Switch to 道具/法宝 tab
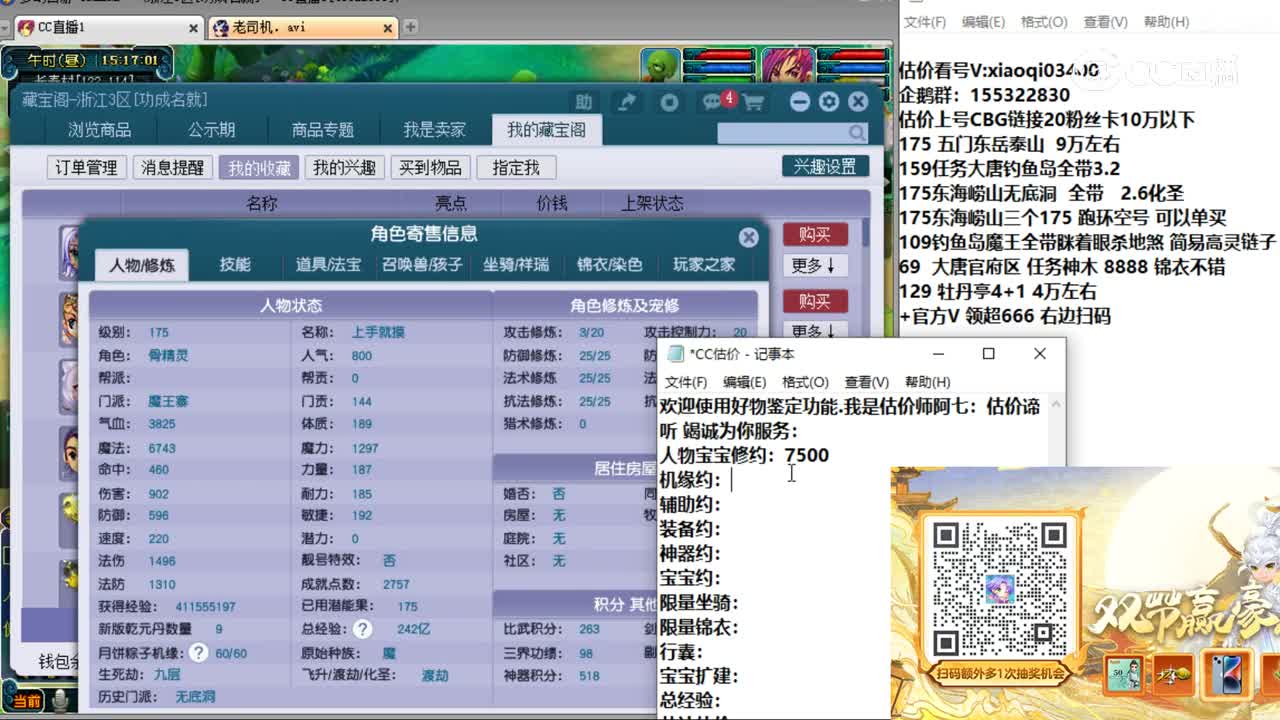This screenshot has height=720, width=1280. click(x=328, y=264)
